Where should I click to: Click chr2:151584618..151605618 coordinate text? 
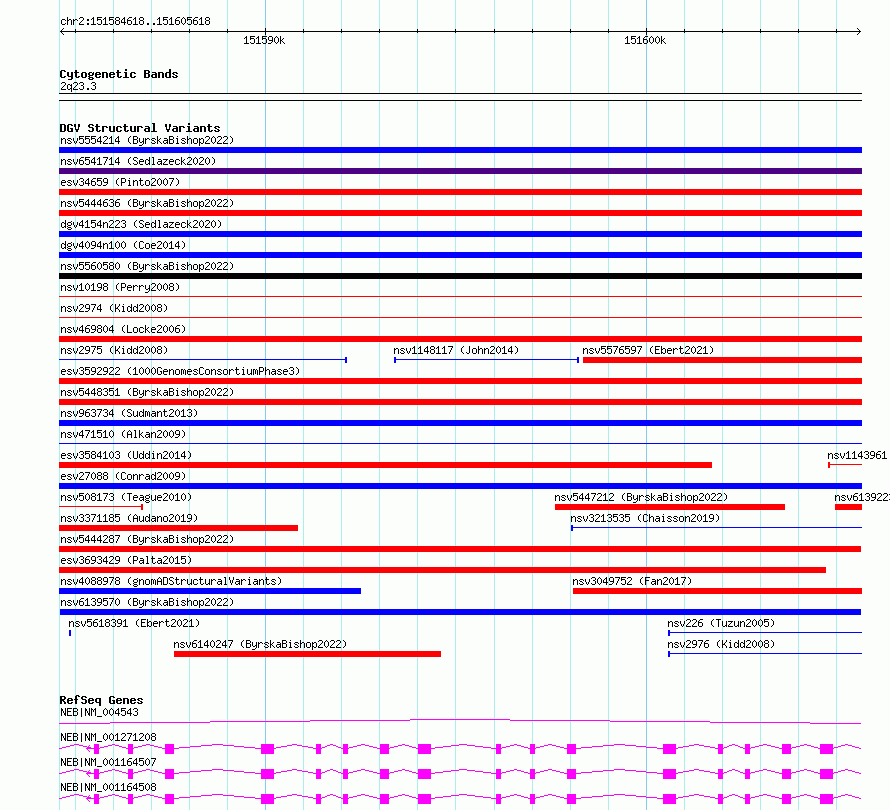pos(135,22)
